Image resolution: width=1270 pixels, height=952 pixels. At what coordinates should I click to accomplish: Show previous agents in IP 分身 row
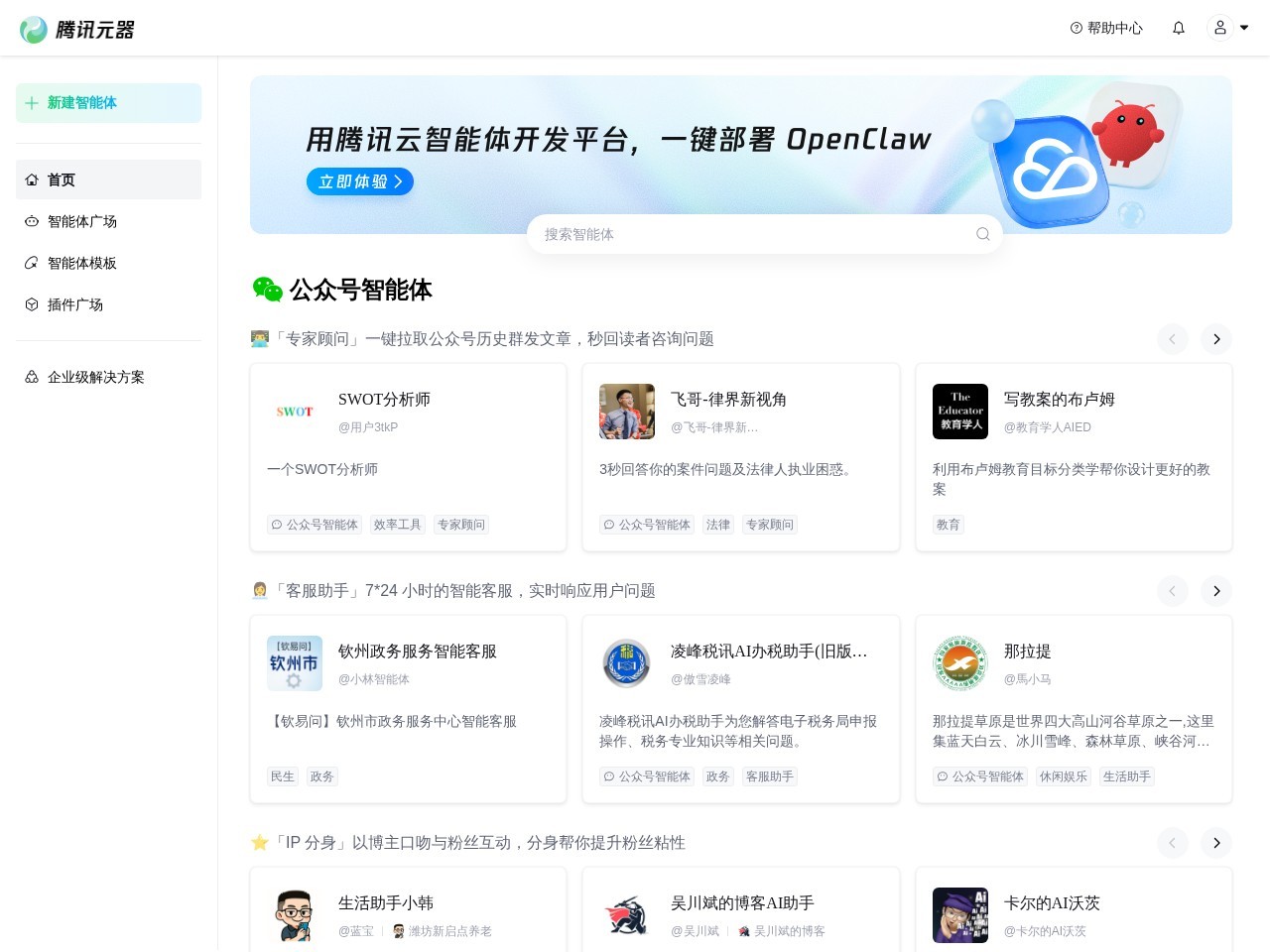(x=1172, y=843)
